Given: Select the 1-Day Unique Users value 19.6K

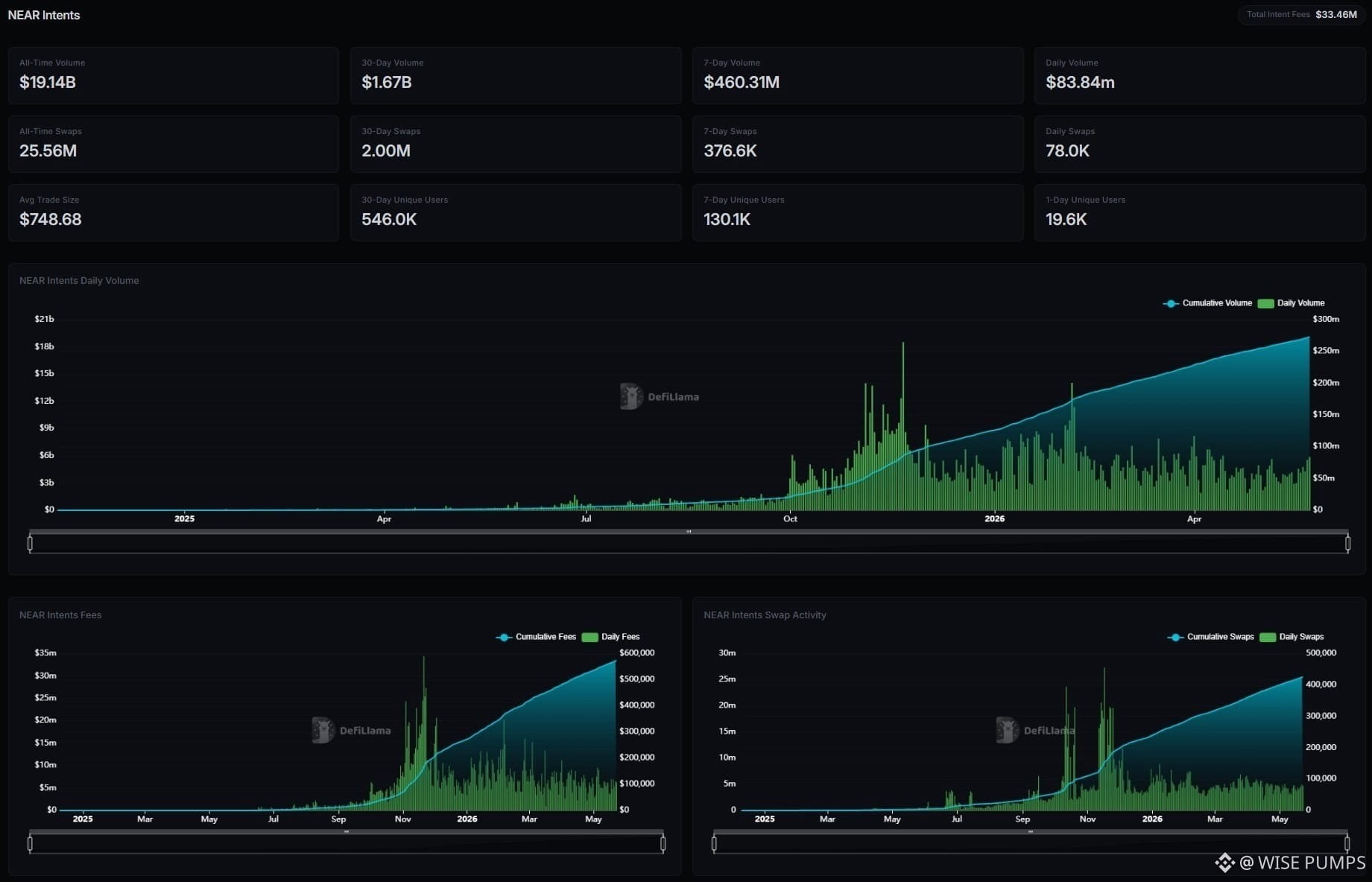Looking at the screenshot, I should [x=1066, y=219].
